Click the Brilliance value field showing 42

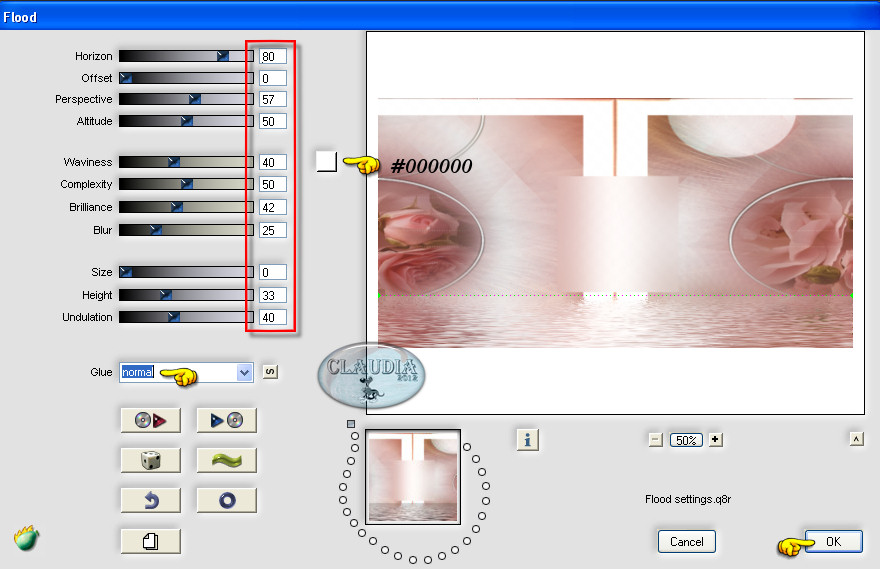pos(273,207)
